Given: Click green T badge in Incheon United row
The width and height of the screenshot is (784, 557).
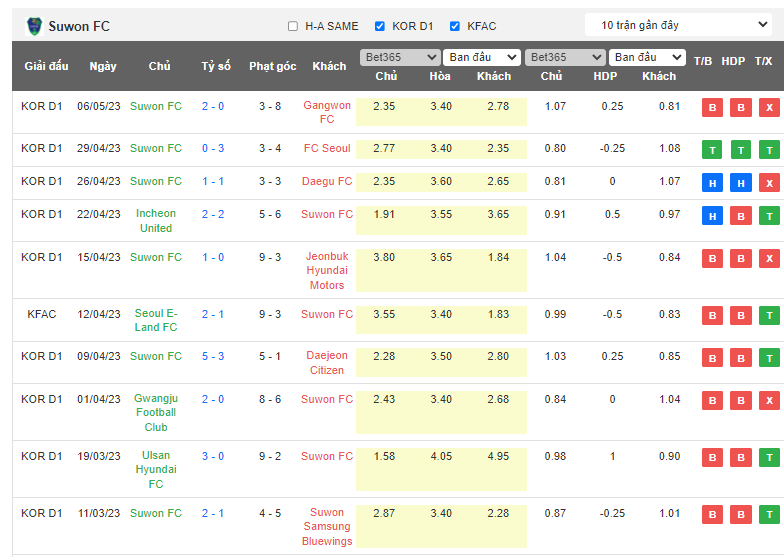Looking at the screenshot, I should point(768,216).
